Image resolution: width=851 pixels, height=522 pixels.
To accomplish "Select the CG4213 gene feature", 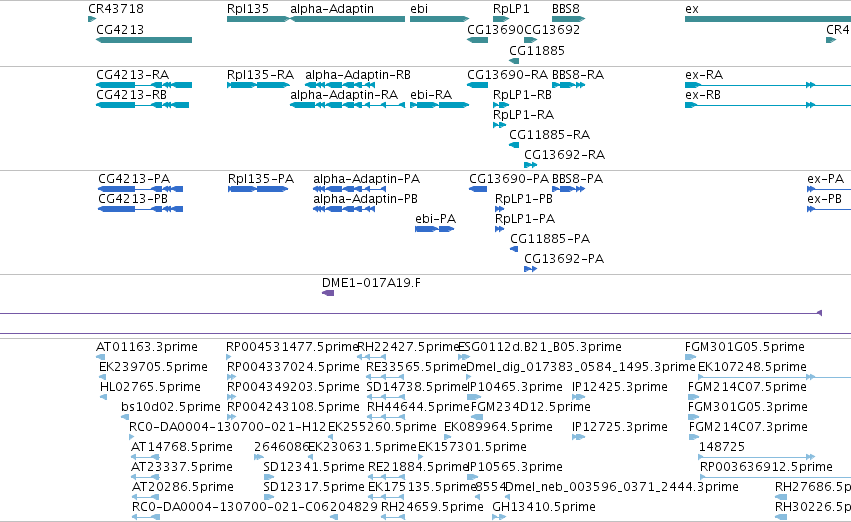I will (x=144, y=40).
